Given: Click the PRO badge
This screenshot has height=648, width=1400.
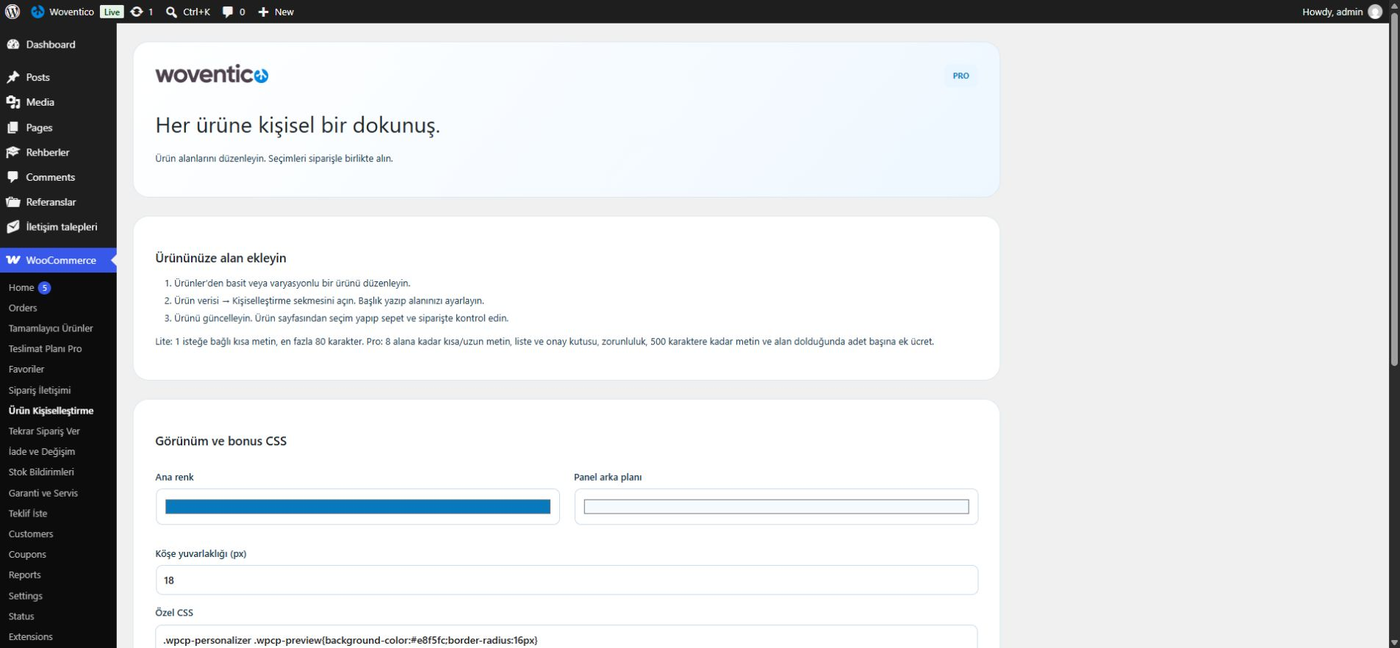Looking at the screenshot, I should click(x=961, y=76).
